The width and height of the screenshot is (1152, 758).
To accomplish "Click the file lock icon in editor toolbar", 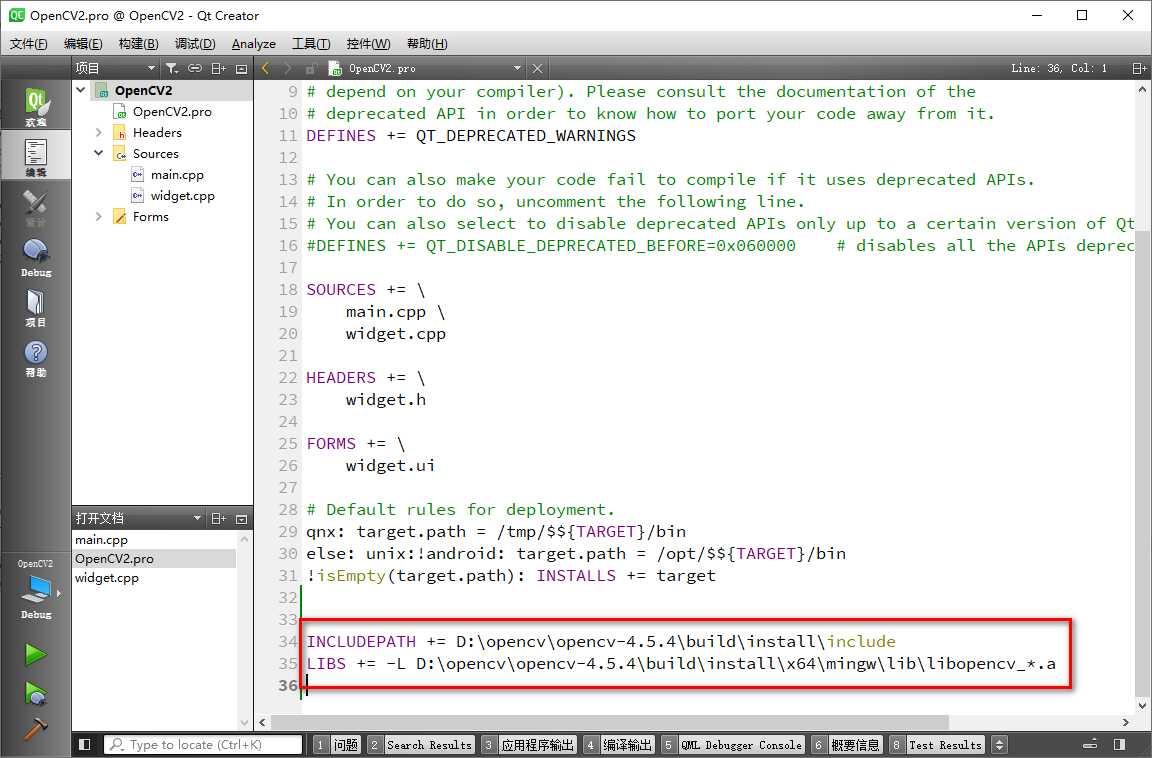I will point(312,68).
